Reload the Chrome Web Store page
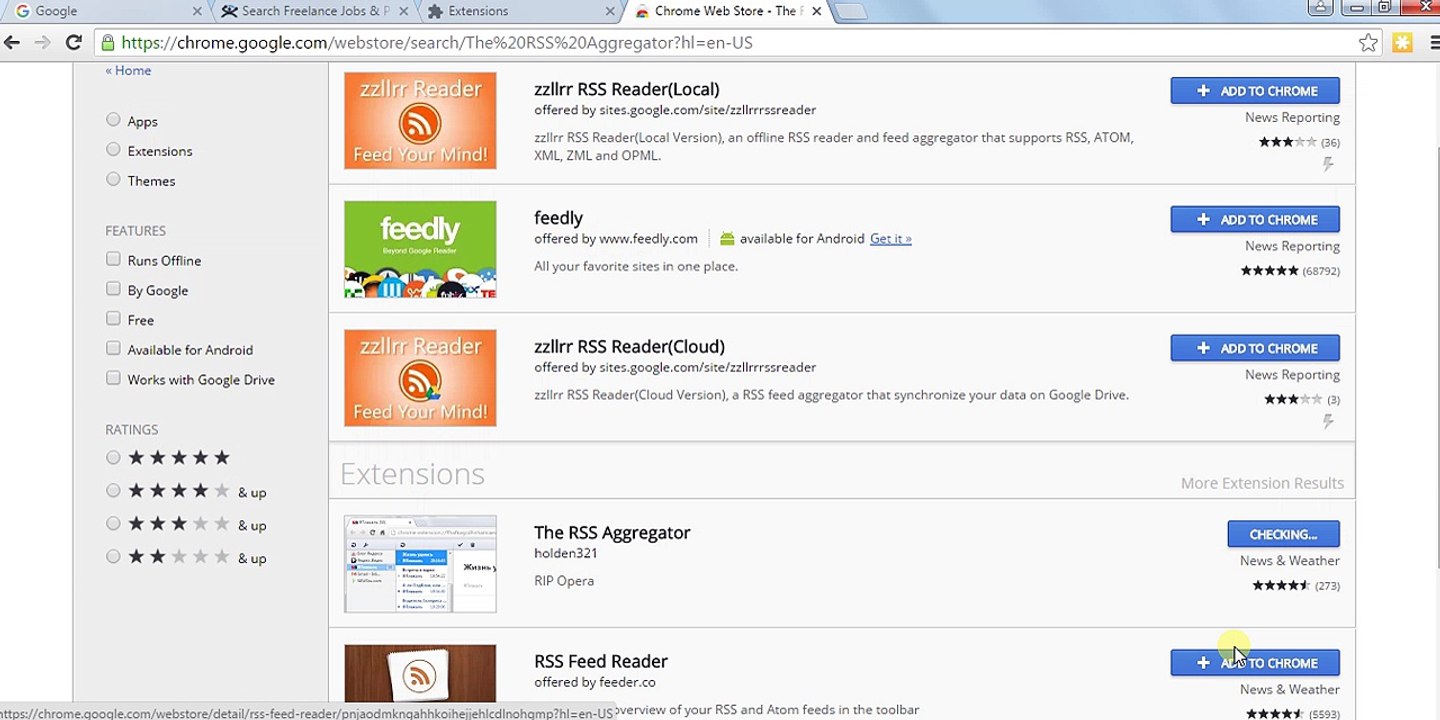1440x720 pixels. pyautogui.click(x=73, y=43)
